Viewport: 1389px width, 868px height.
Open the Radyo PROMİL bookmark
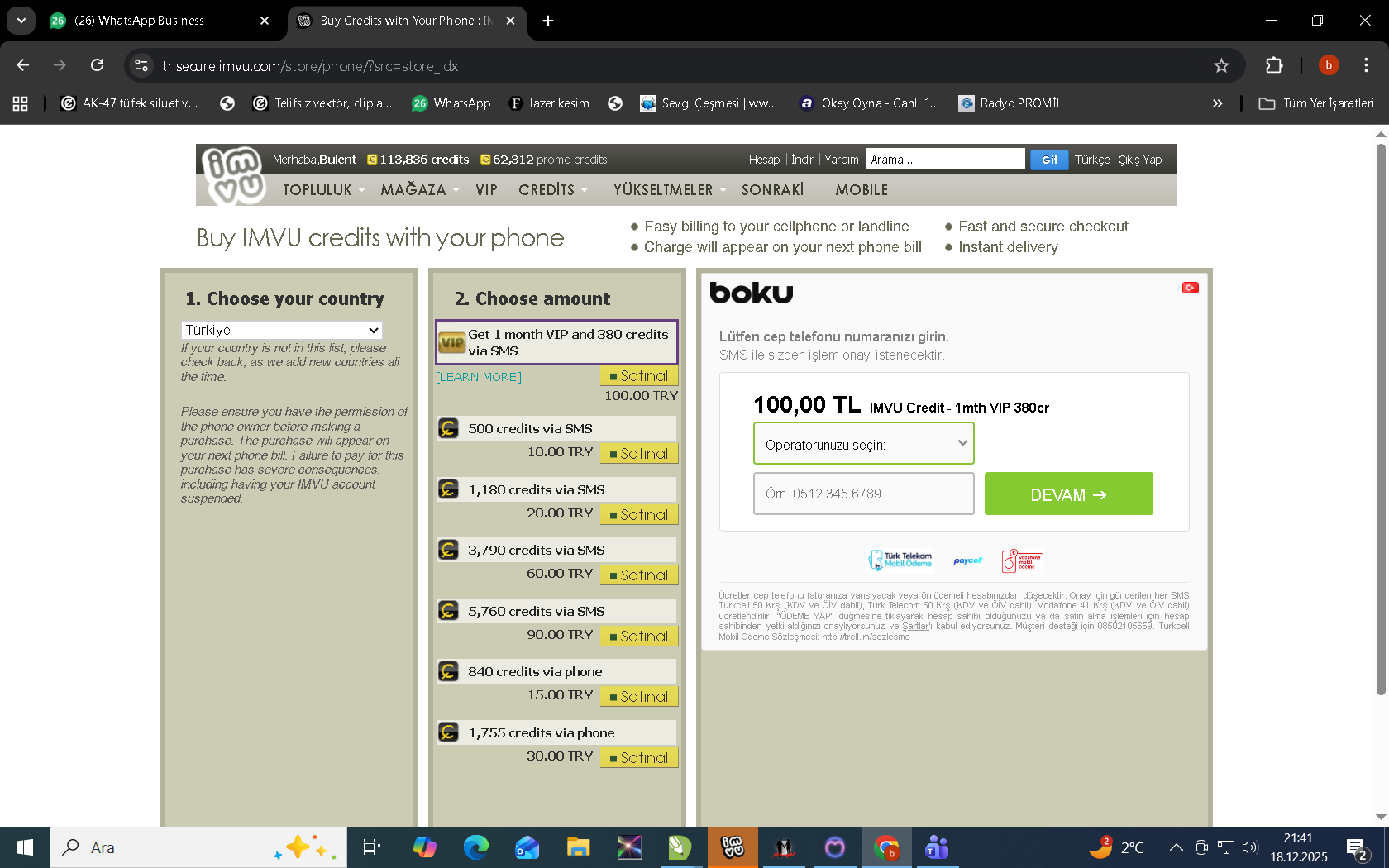(1010, 103)
